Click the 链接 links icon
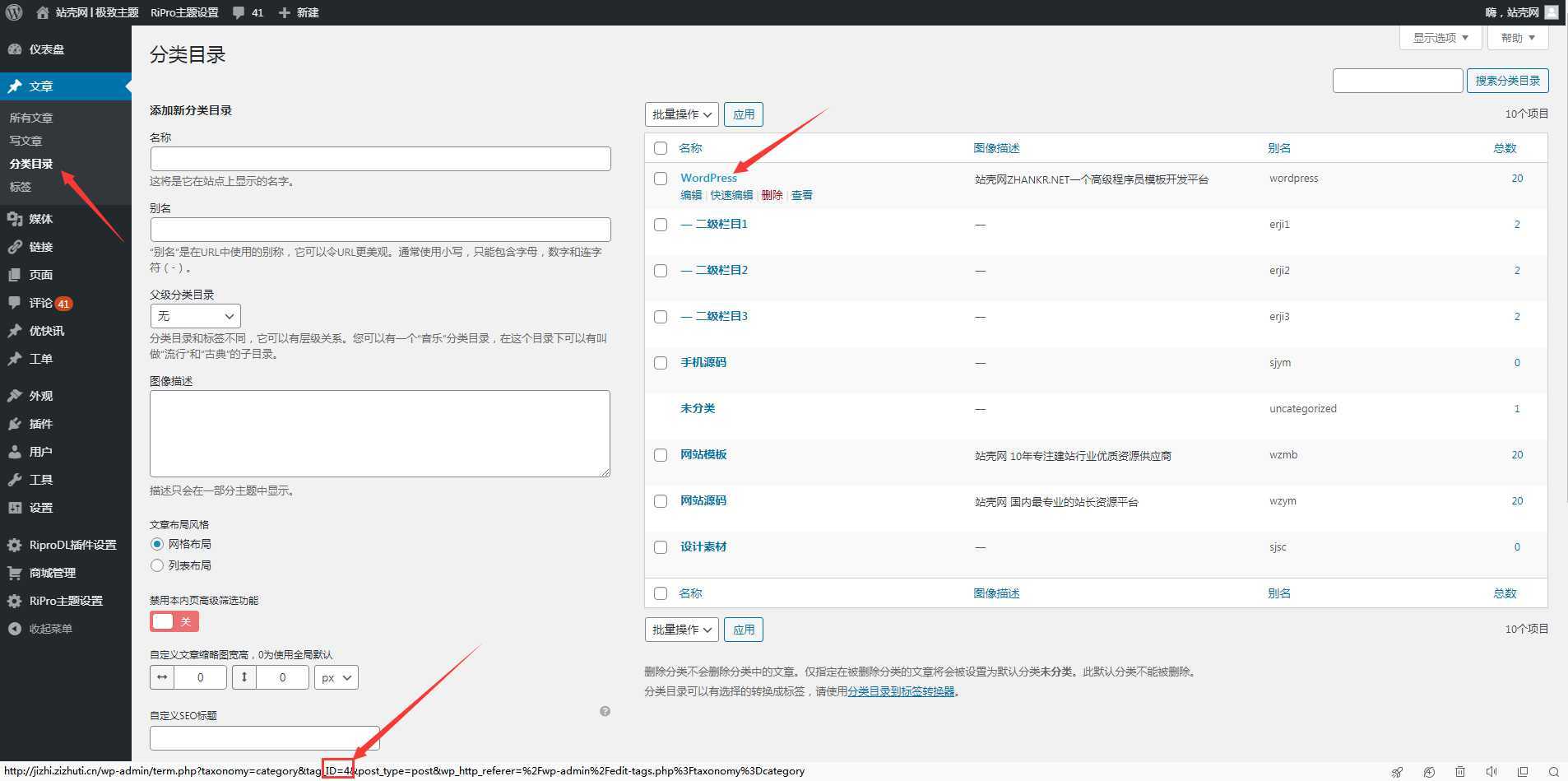 15,247
